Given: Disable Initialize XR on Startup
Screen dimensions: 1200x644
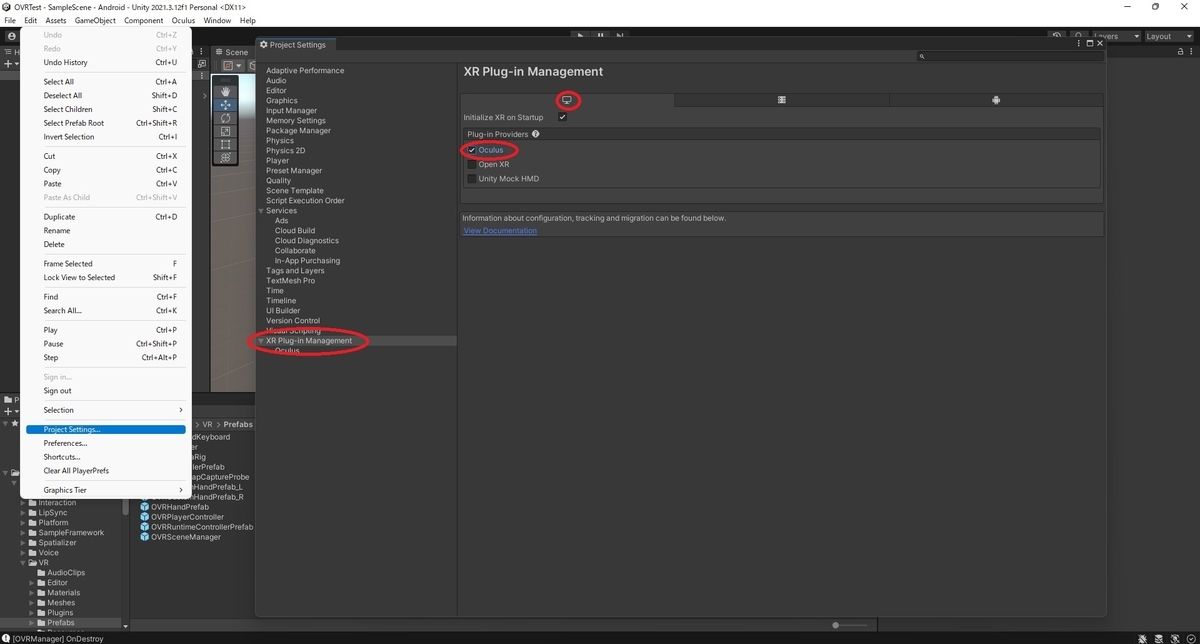Looking at the screenshot, I should pyautogui.click(x=562, y=116).
